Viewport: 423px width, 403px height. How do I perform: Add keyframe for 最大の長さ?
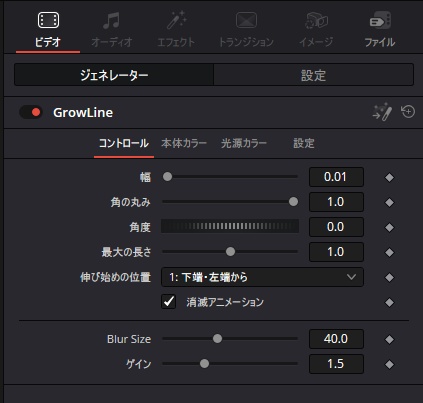389,252
